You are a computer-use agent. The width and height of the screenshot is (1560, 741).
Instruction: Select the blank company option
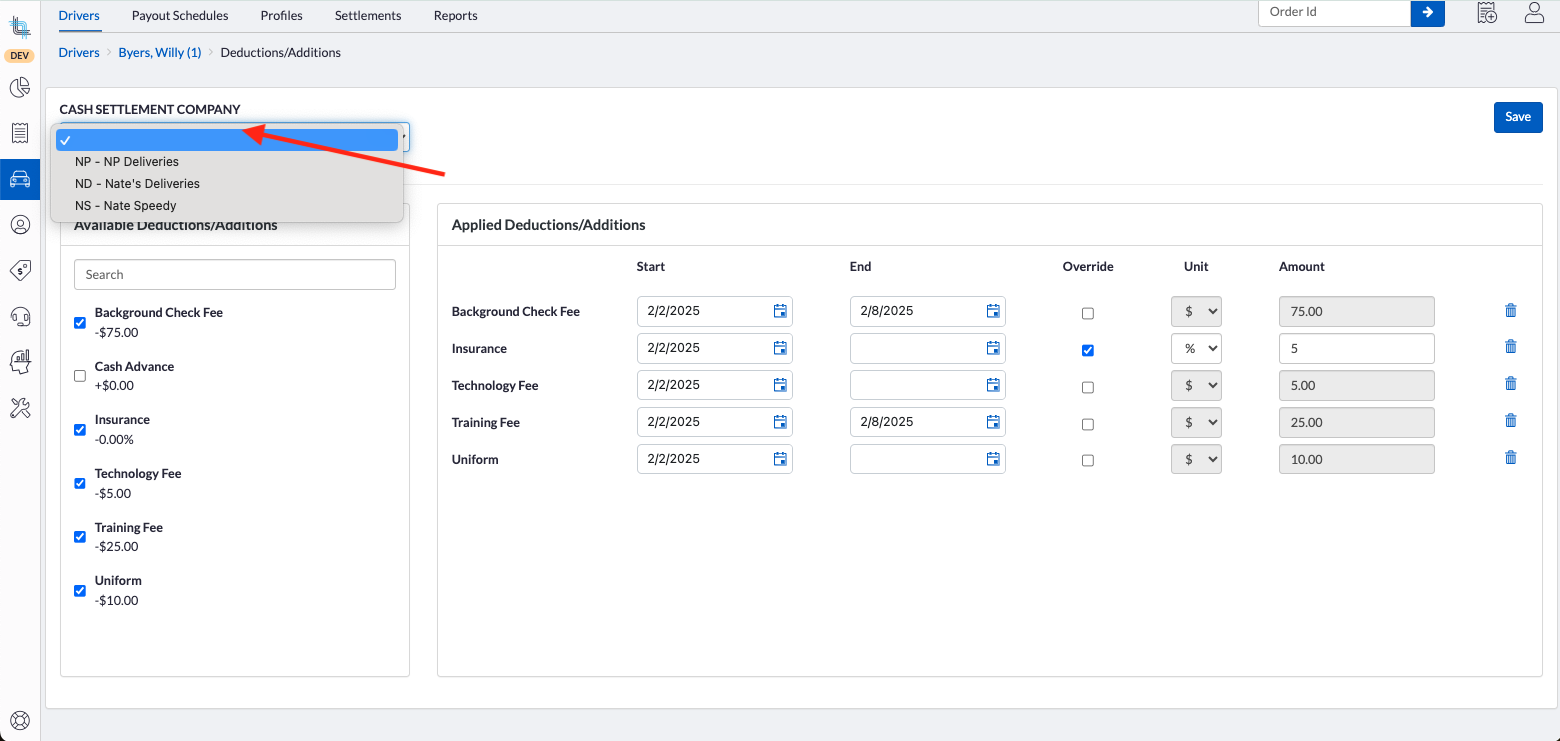point(227,140)
